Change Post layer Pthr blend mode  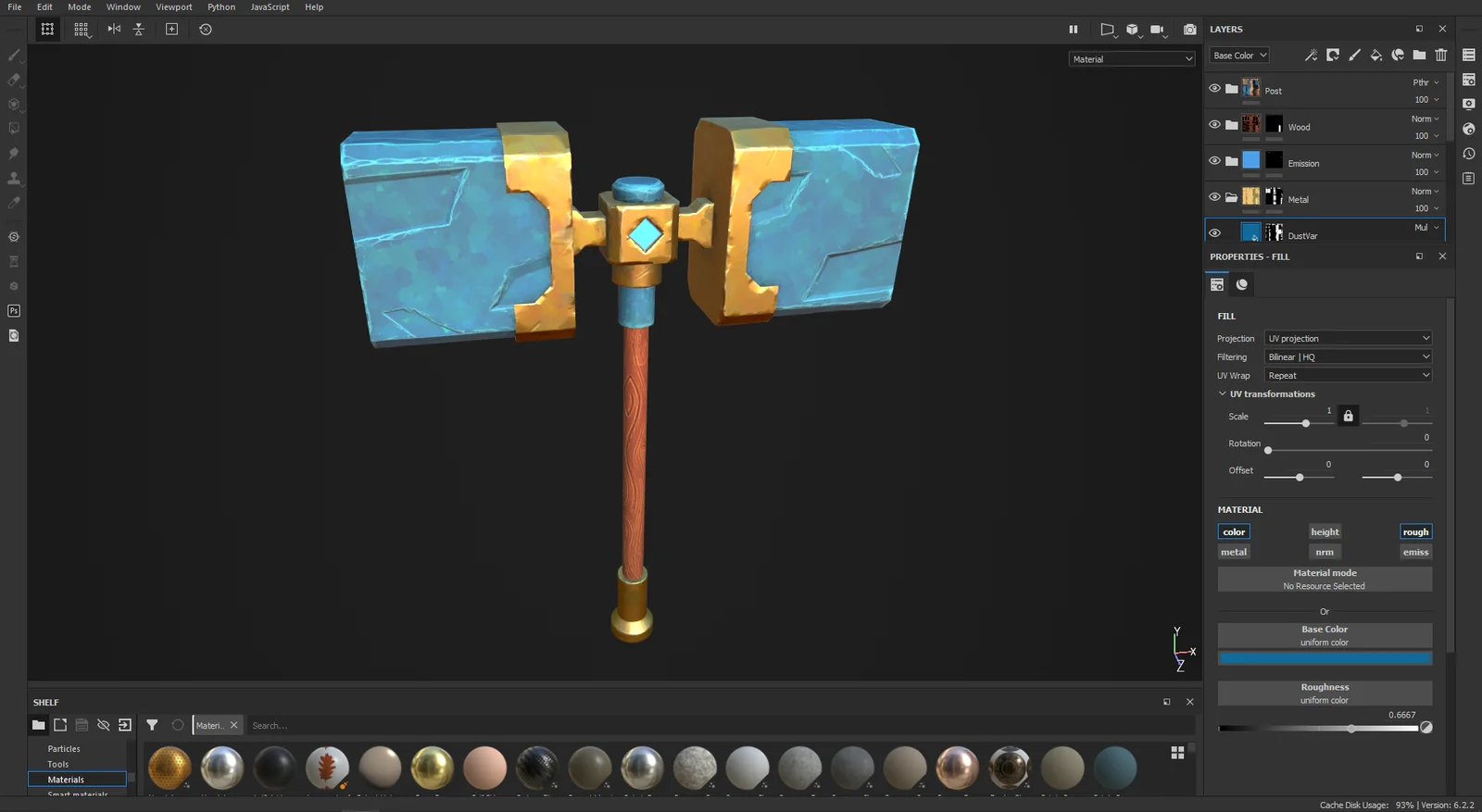(1425, 82)
